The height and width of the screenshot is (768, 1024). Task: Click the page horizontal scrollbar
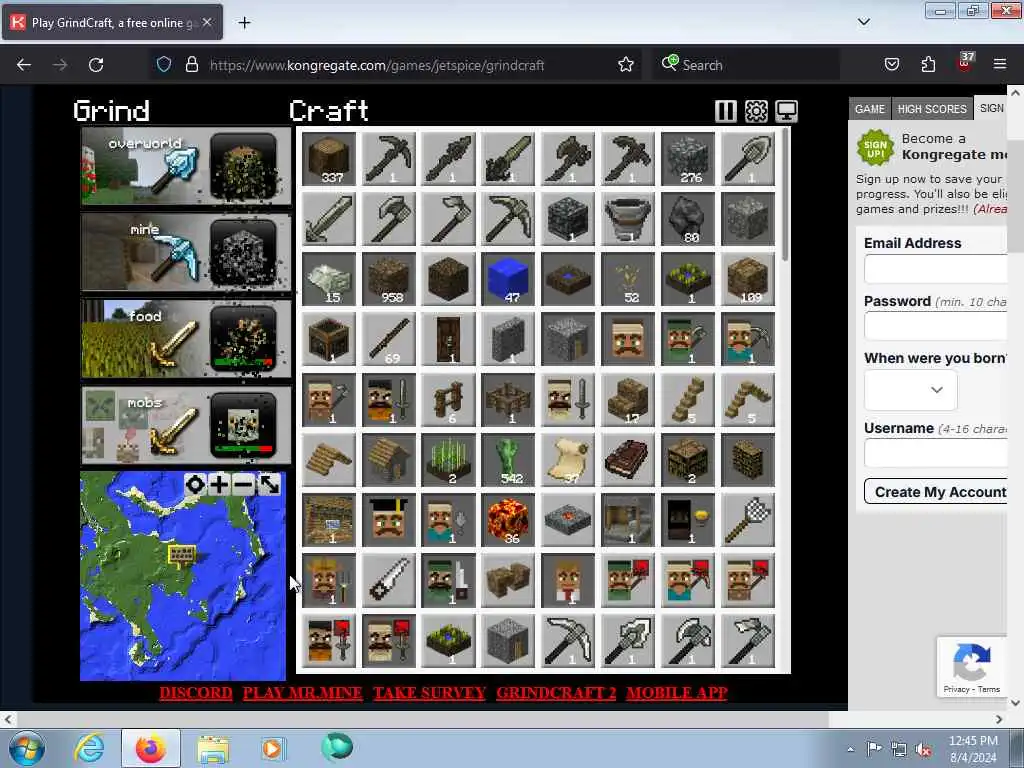click(x=421, y=720)
